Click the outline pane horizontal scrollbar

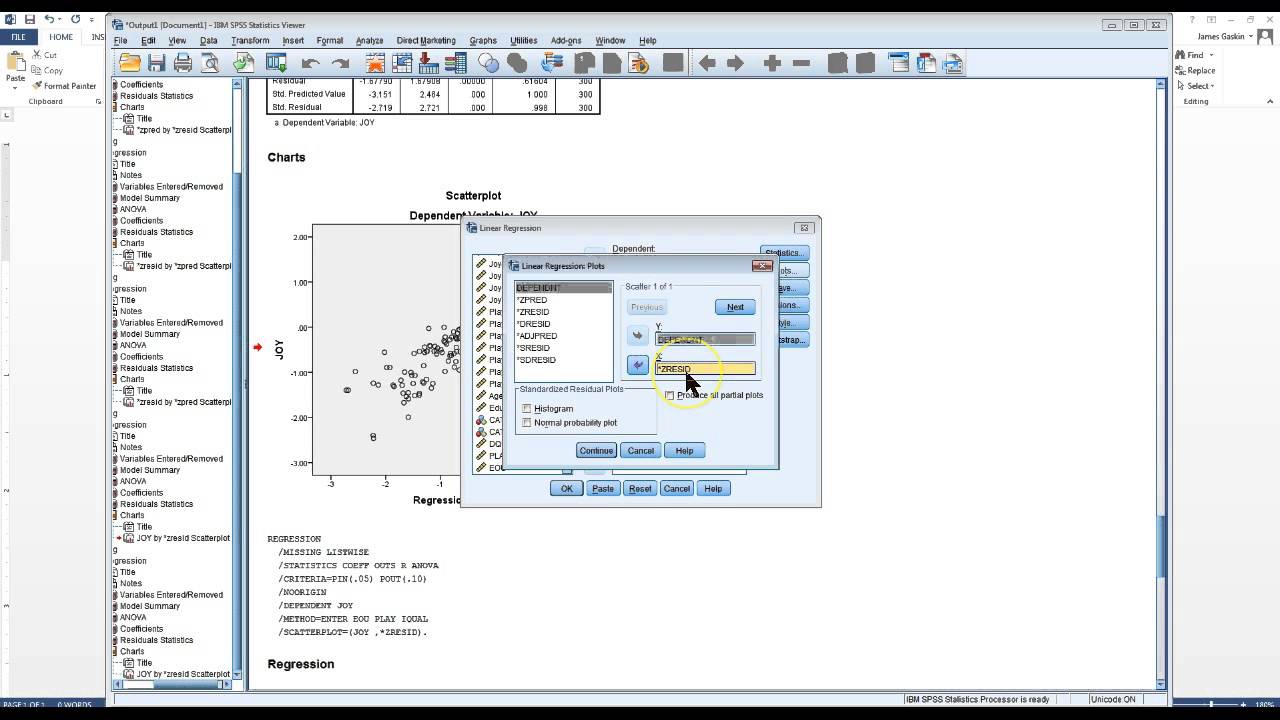[x=174, y=685]
